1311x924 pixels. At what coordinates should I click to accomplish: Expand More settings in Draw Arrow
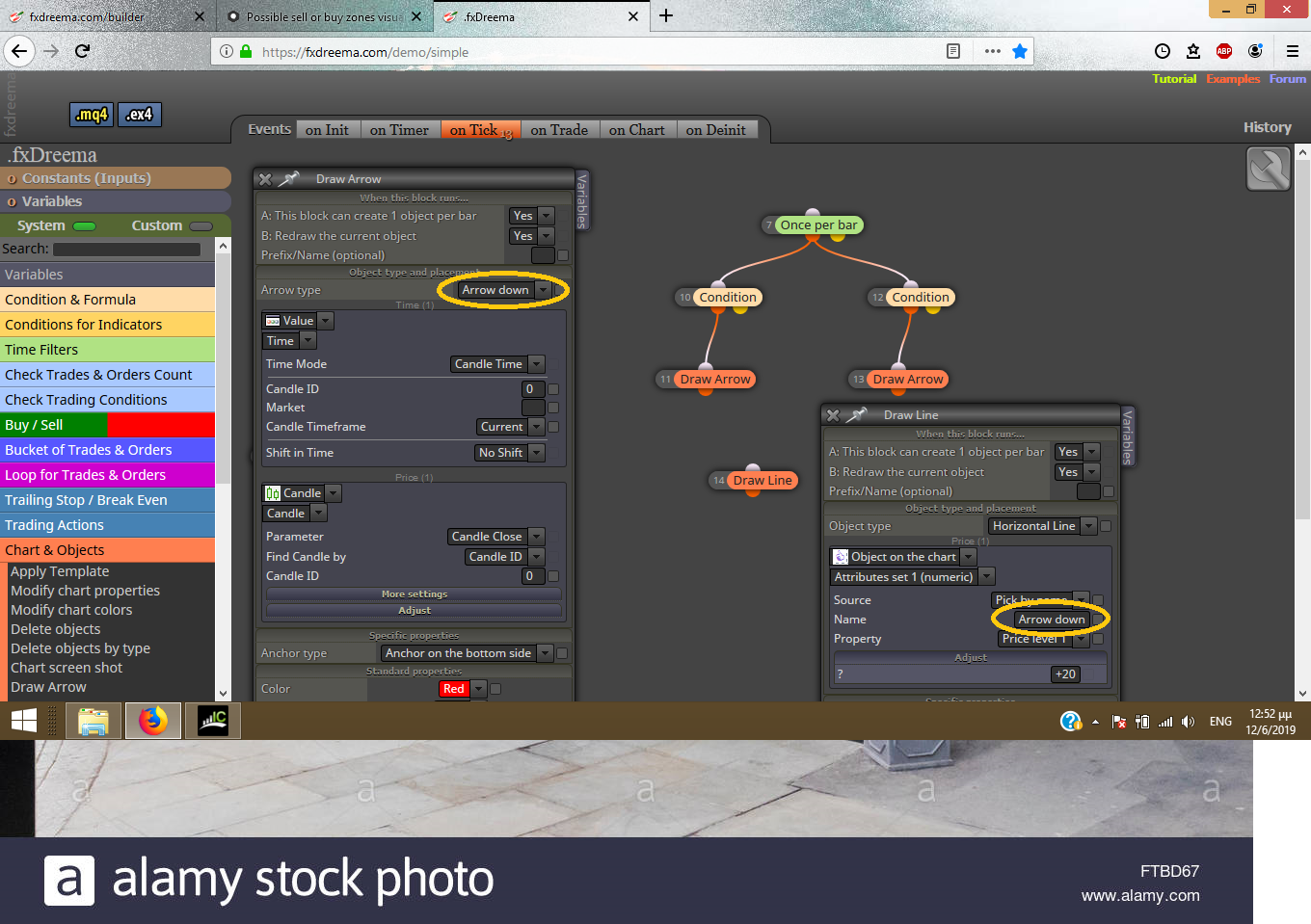415,594
